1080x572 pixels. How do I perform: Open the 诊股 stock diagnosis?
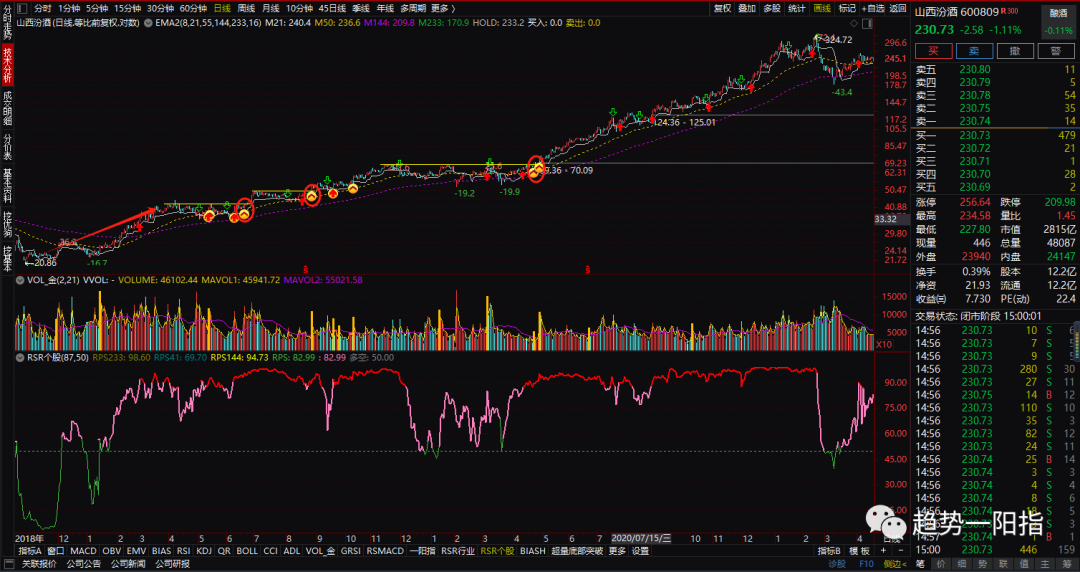pos(835,564)
